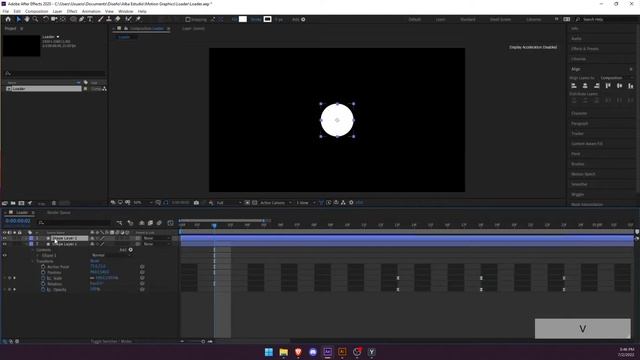Open the Effect menu
This screenshot has width=640, height=360.
click(x=72, y=11)
